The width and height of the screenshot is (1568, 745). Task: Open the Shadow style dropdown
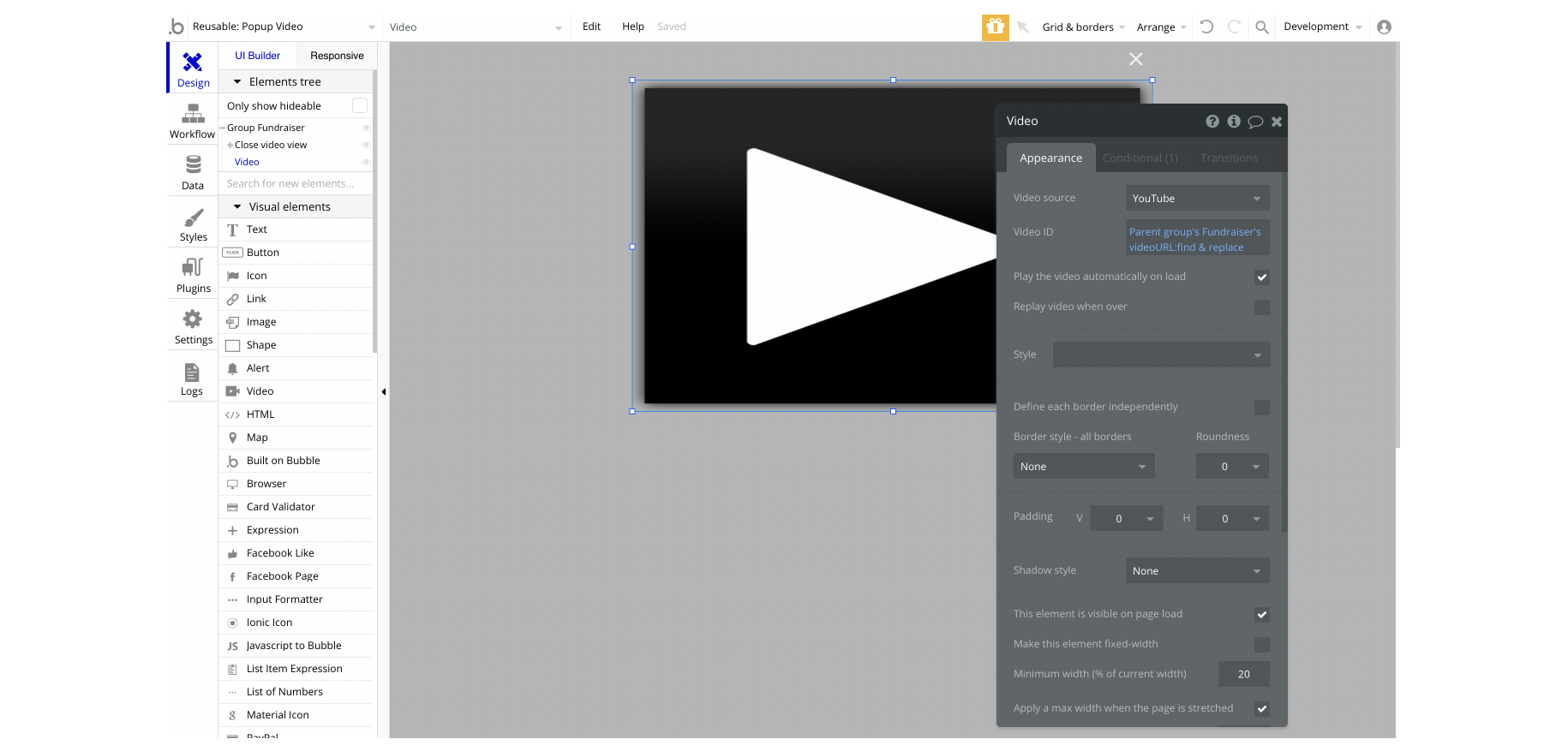1196,571
